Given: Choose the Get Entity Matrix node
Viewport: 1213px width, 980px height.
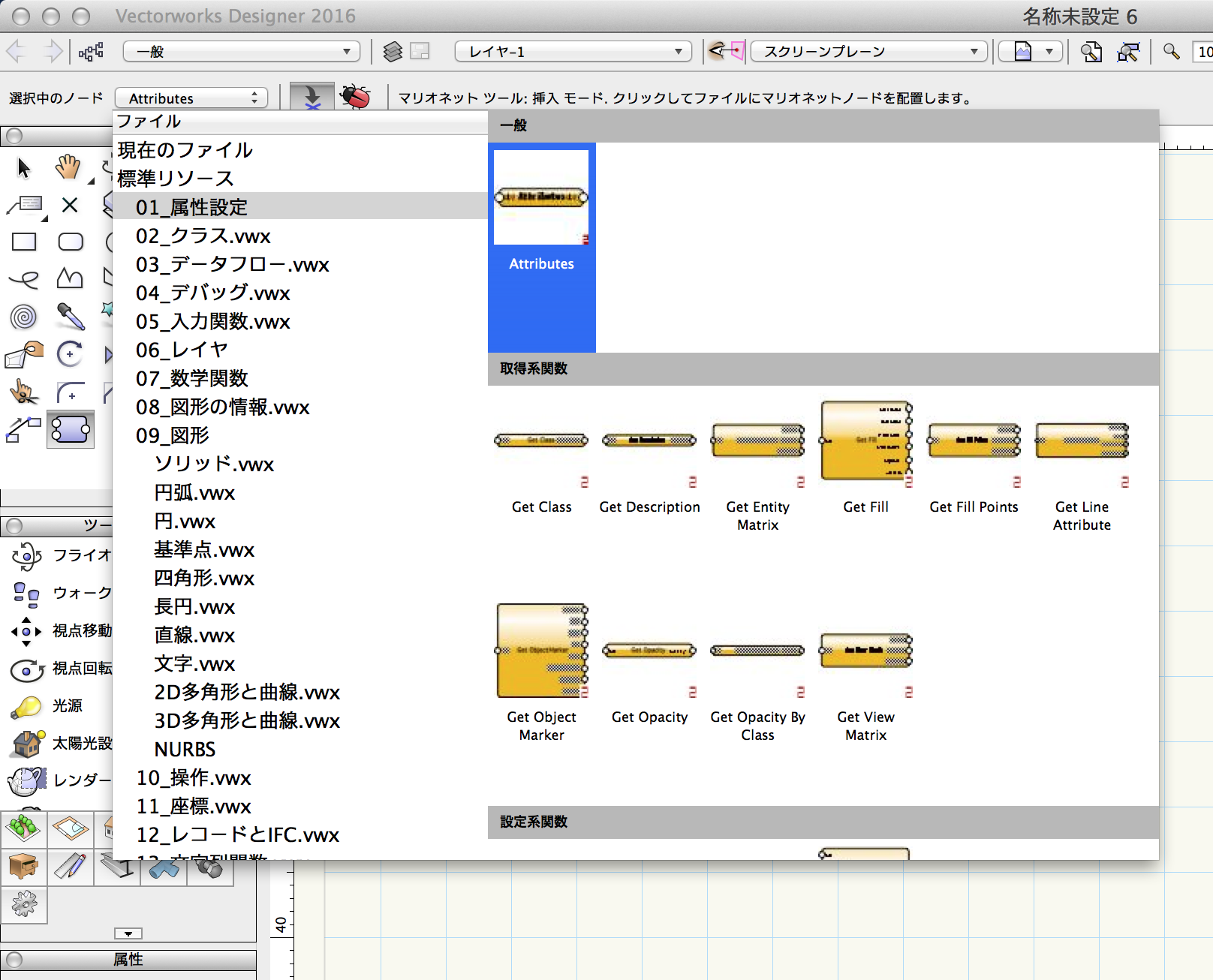Looking at the screenshot, I should (757, 465).
